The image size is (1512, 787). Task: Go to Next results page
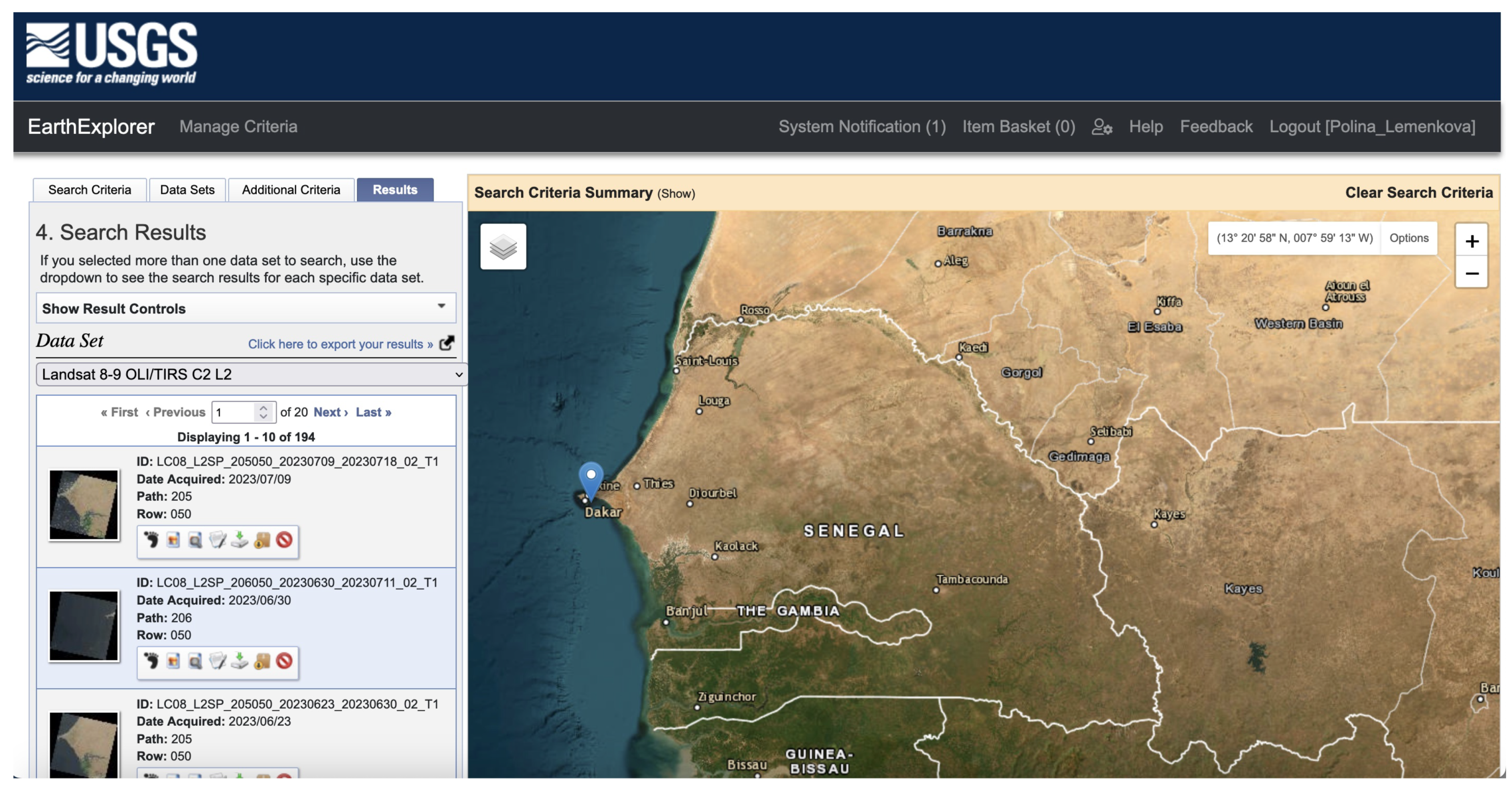coord(330,413)
